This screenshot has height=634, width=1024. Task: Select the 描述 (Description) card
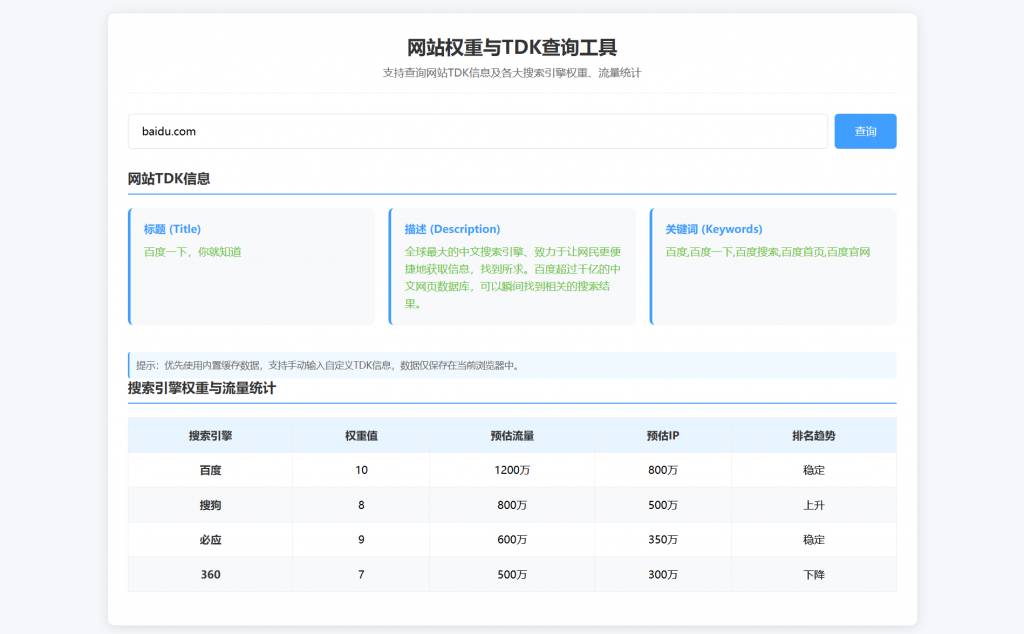coord(512,266)
